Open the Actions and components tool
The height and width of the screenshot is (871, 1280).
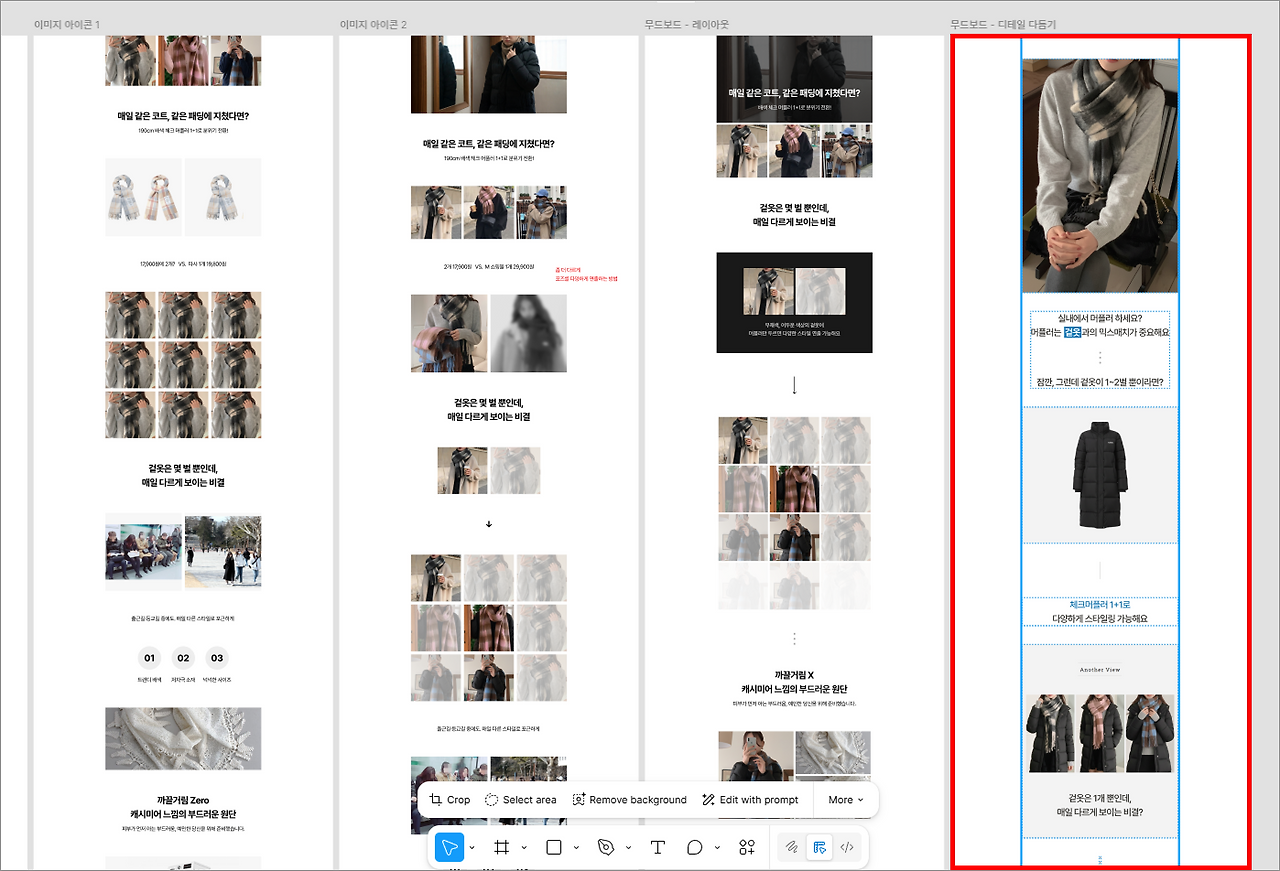[747, 847]
